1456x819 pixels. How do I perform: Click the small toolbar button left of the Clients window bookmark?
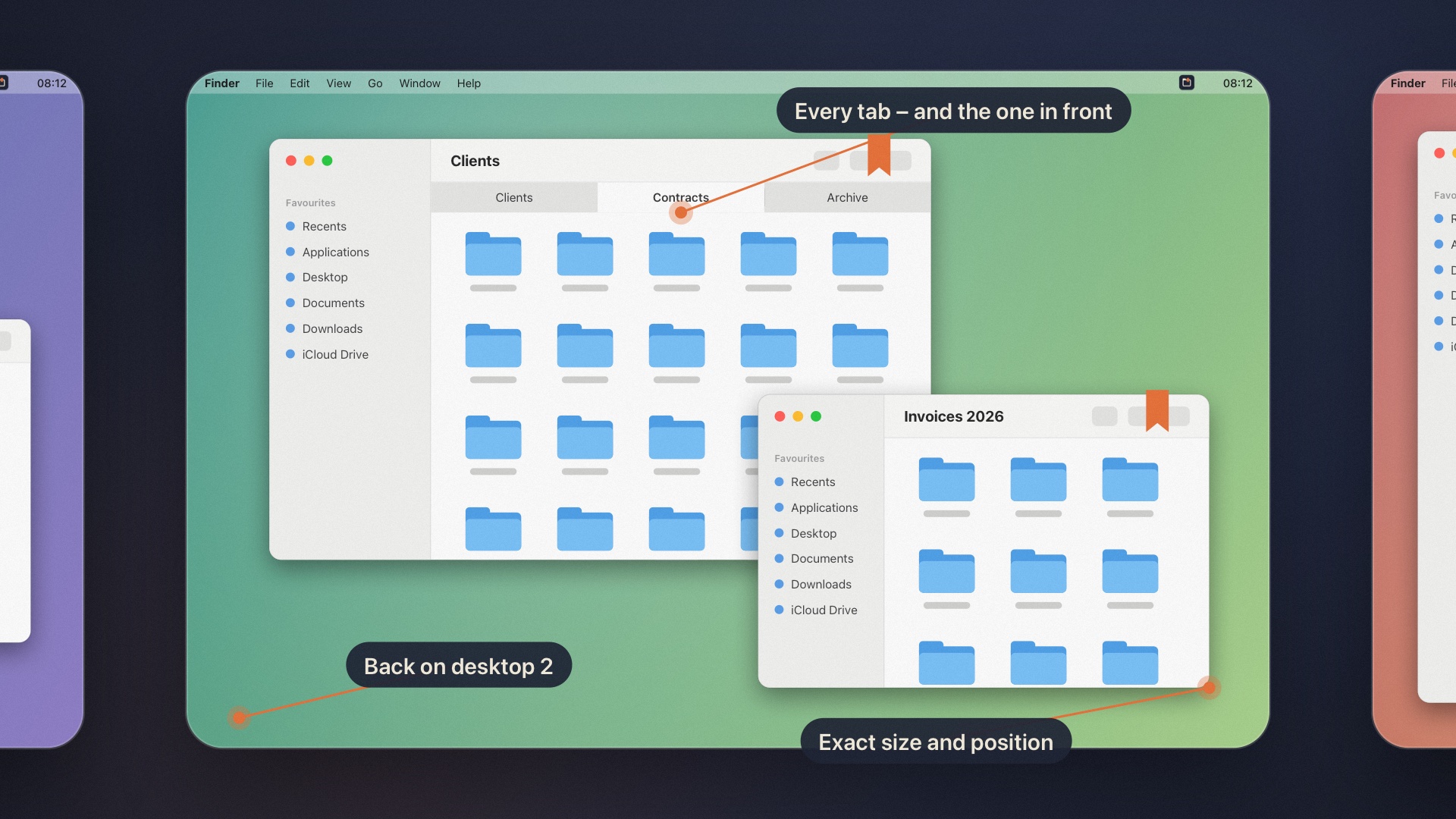pyautogui.click(x=826, y=161)
